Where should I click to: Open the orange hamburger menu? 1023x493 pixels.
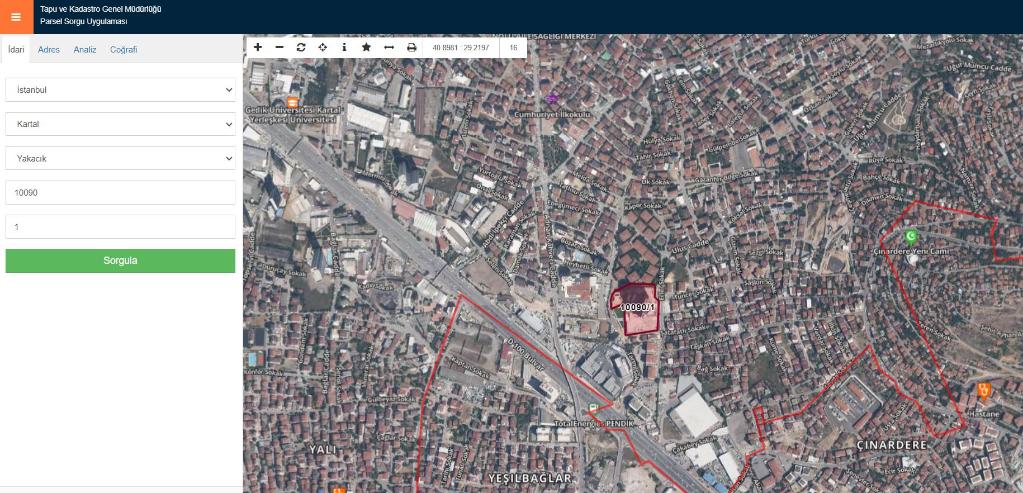(x=16, y=17)
